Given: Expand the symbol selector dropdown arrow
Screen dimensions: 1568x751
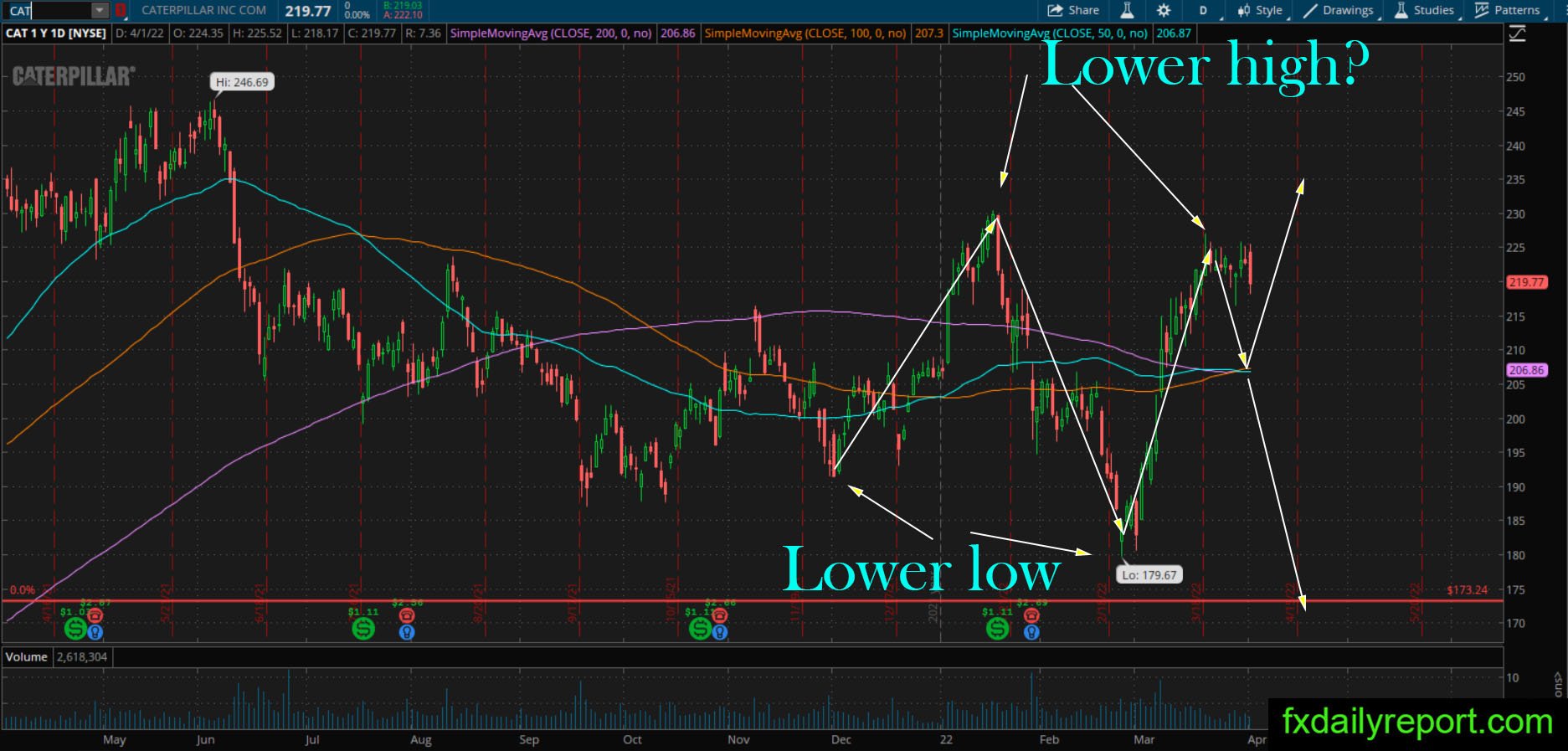Looking at the screenshot, I should (x=100, y=11).
